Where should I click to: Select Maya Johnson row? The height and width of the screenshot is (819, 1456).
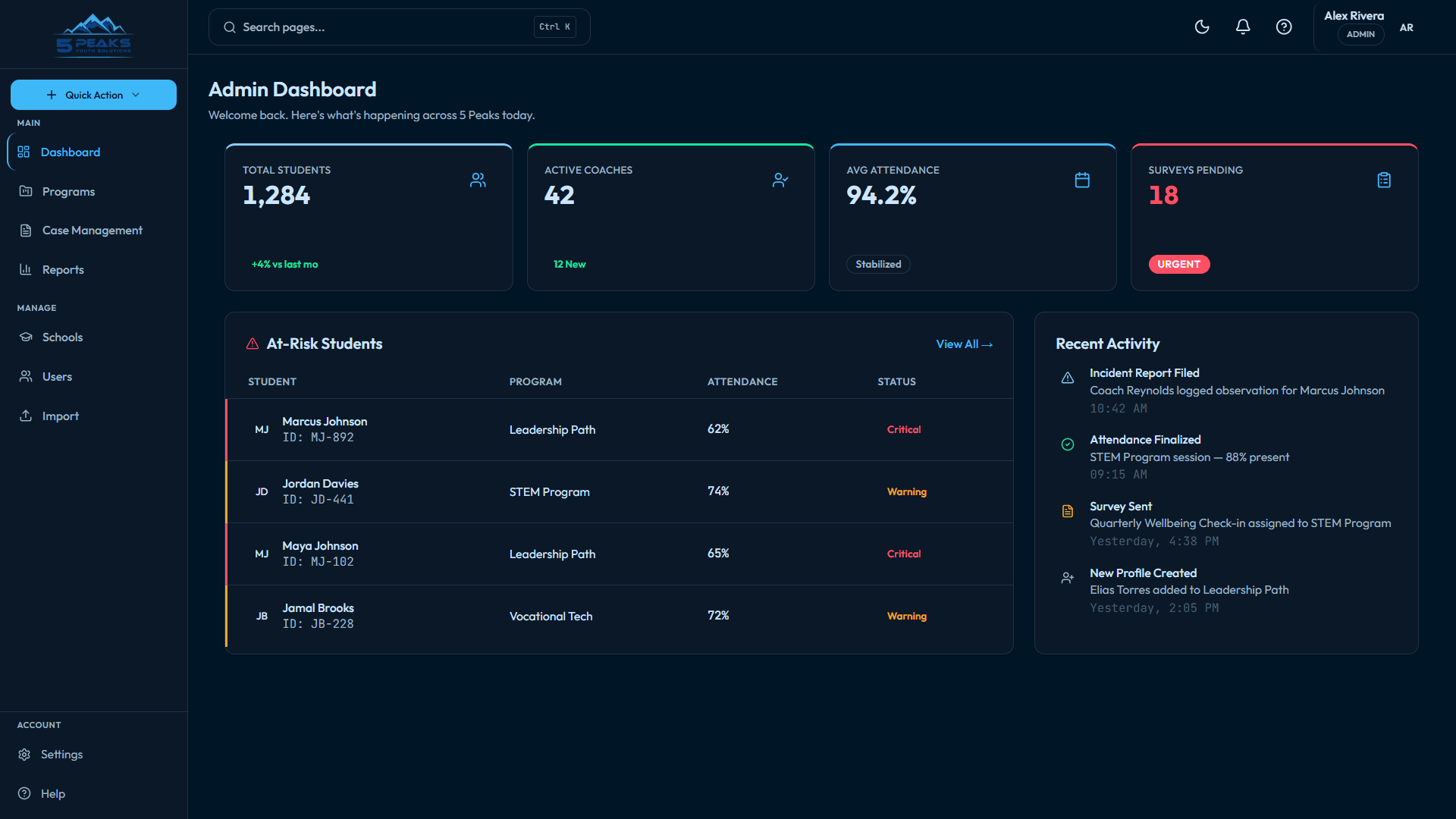pos(619,554)
